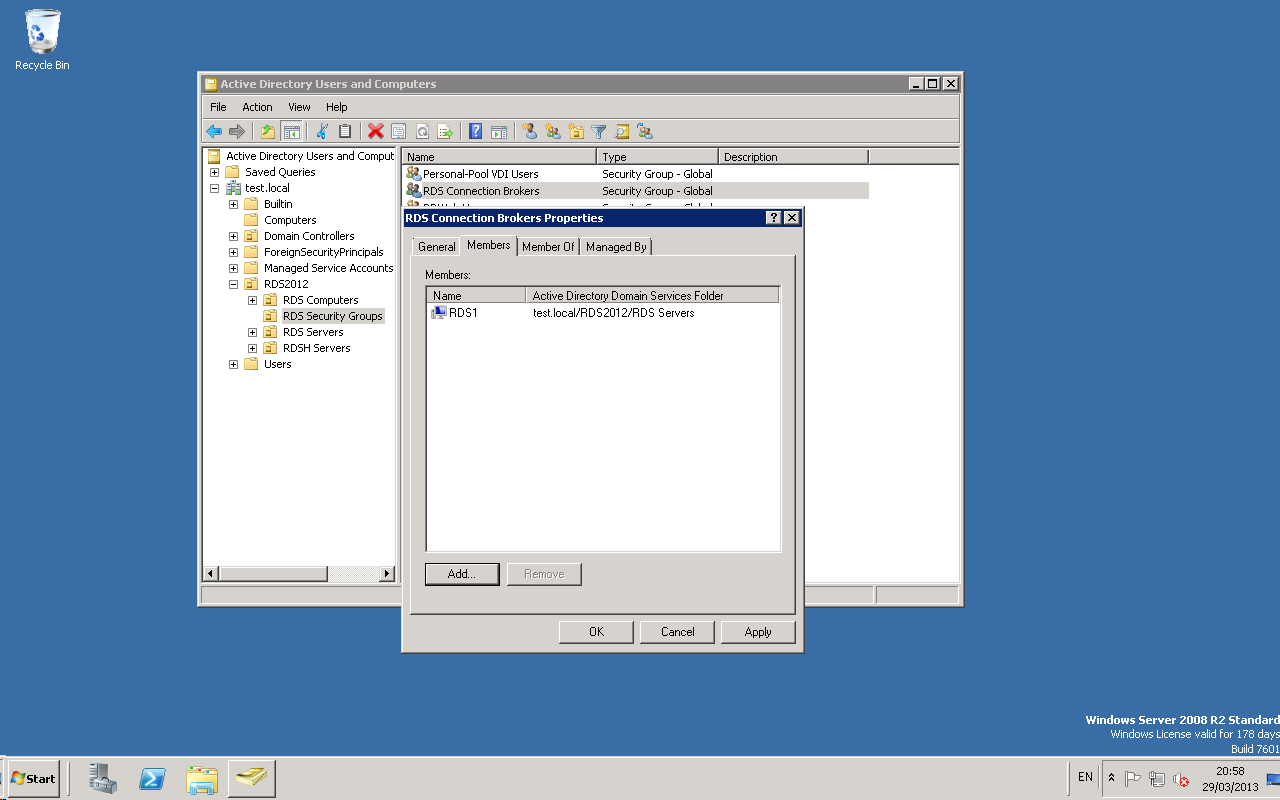Collapse the RDS2012 organizational unit

click(x=233, y=284)
